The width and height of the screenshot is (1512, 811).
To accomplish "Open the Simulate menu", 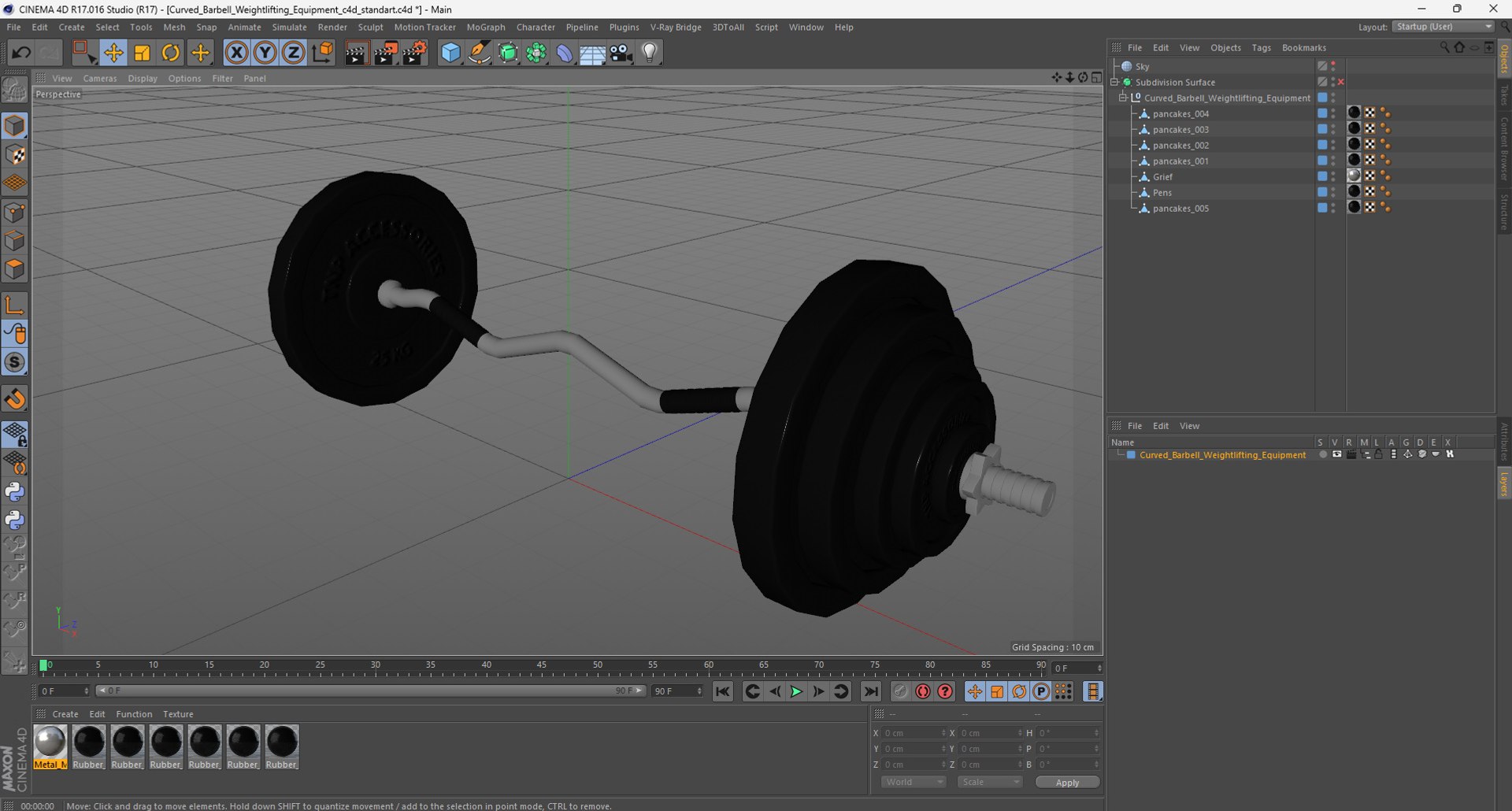I will 289,27.
